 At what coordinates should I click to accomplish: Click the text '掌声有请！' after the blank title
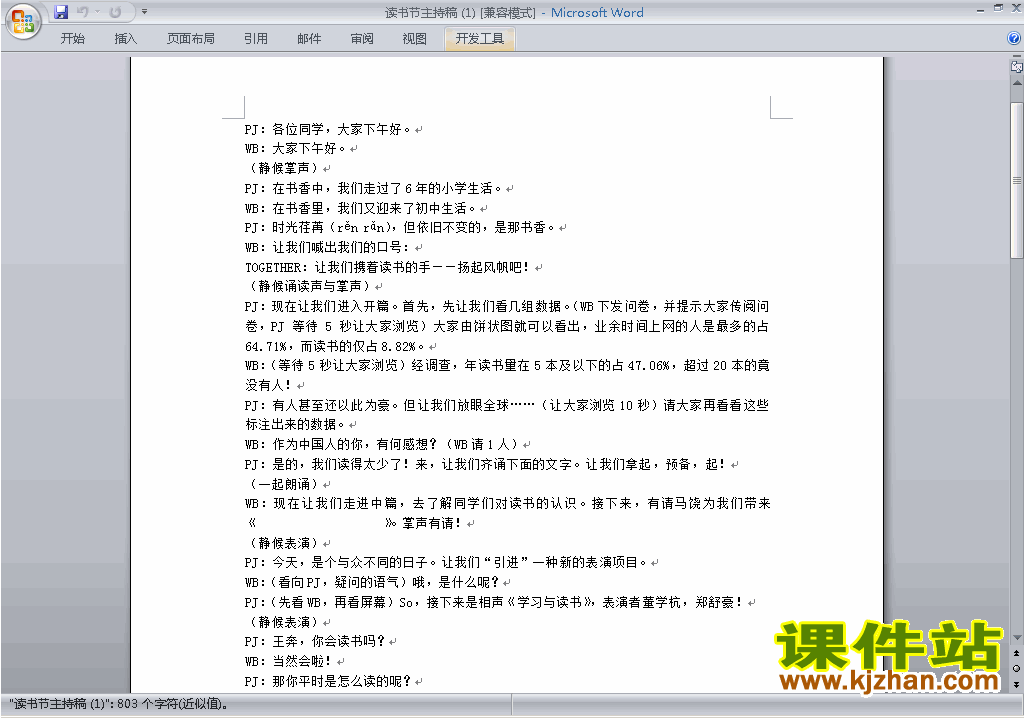432,523
